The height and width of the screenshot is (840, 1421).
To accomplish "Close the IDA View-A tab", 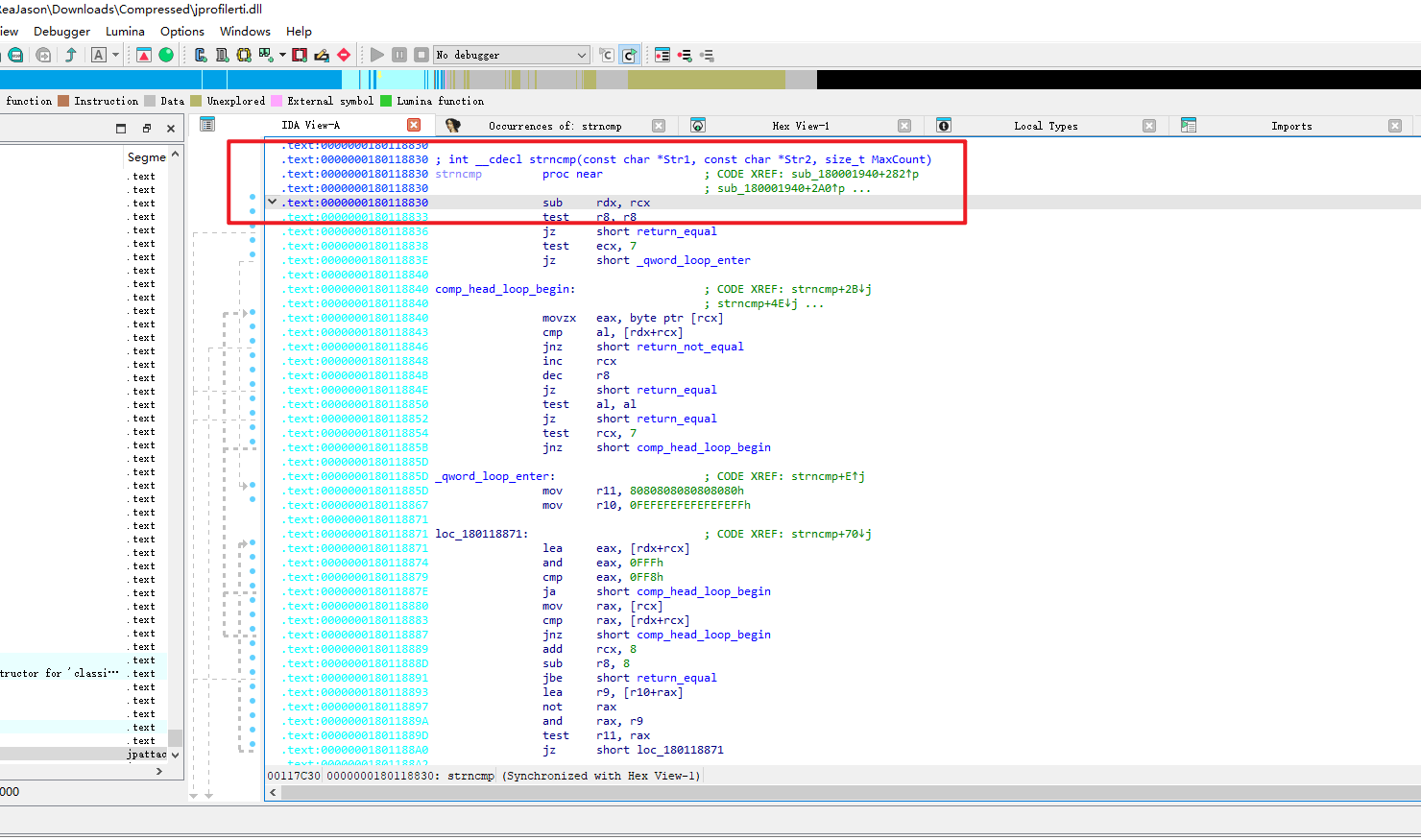I will pyautogui.click(x=414, y=125).
